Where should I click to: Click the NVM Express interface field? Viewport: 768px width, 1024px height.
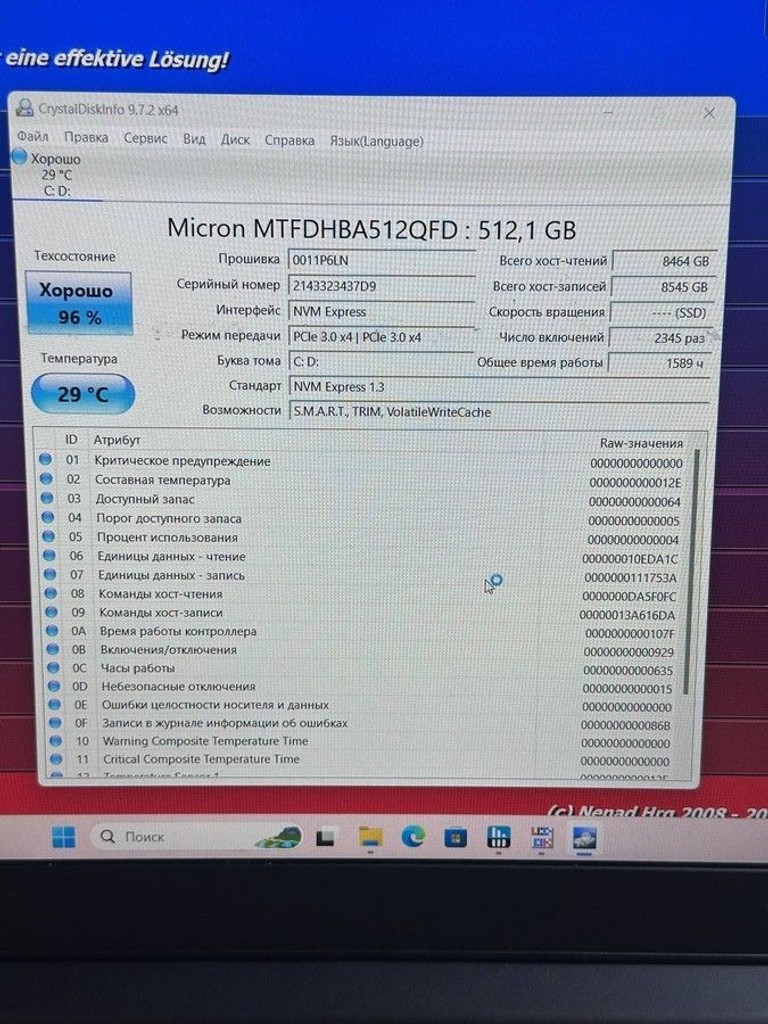(381, 312)
